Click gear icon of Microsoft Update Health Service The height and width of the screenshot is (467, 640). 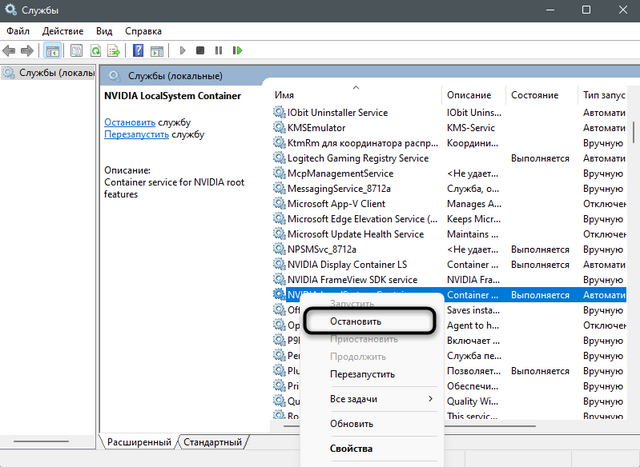pos(279,234)
